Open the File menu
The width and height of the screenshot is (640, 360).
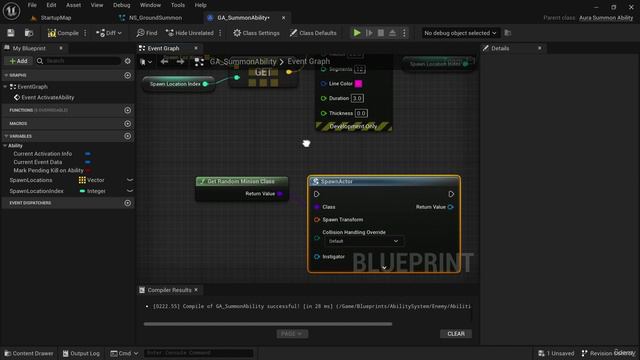pos(32,5)
